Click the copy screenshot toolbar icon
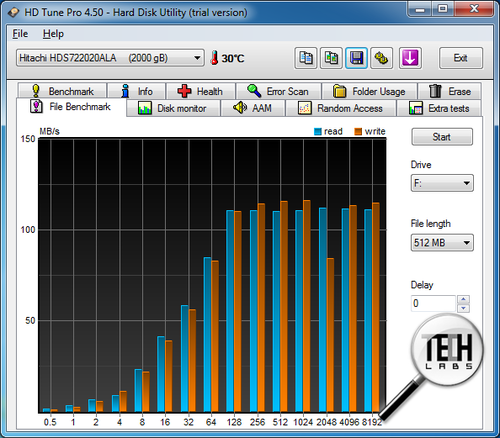 [331, 58]
